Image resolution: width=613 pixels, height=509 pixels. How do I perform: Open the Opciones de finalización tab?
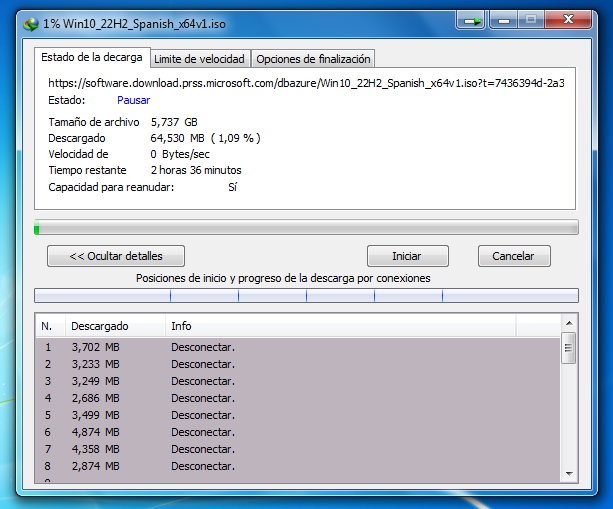coord(313,59)
